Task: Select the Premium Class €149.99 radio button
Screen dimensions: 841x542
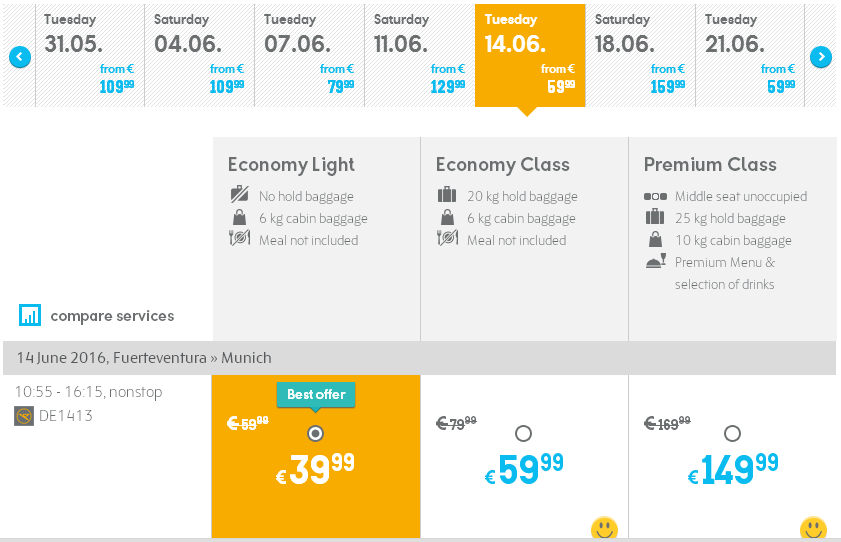Action: pos(732,433)
